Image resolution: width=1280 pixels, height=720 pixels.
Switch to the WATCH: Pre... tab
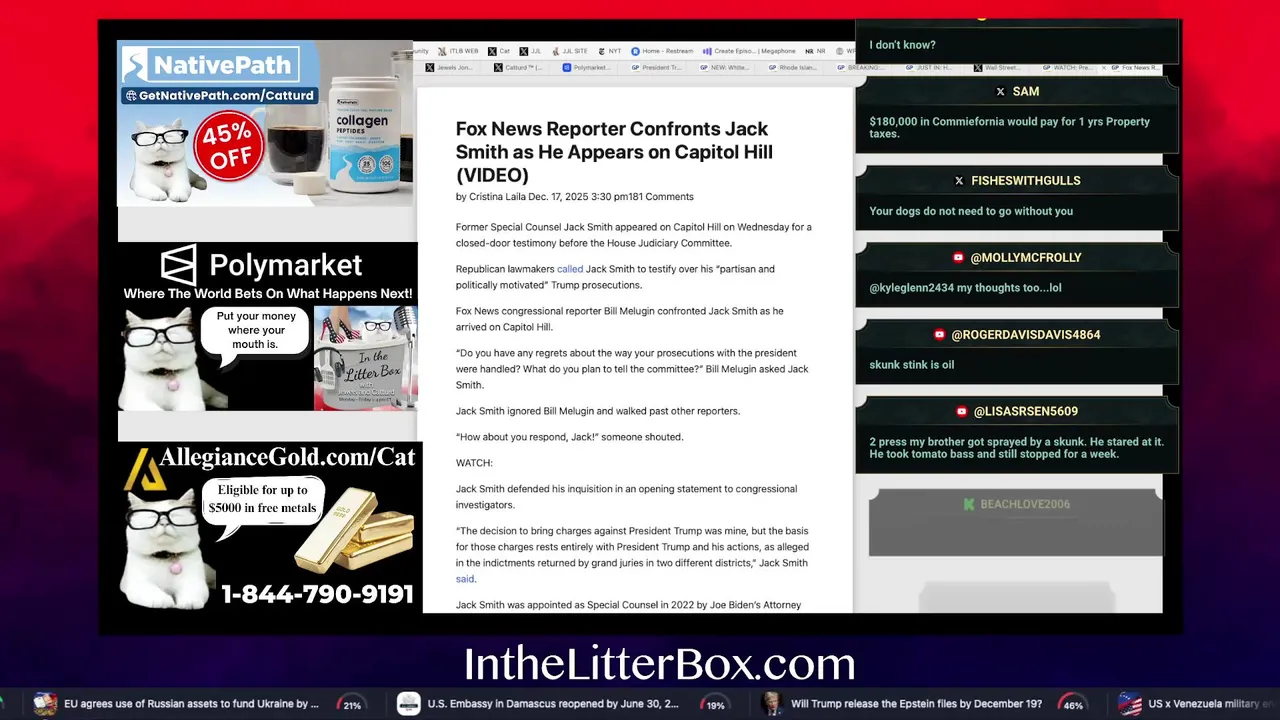pyautogui.click(x=1066, y=68)
